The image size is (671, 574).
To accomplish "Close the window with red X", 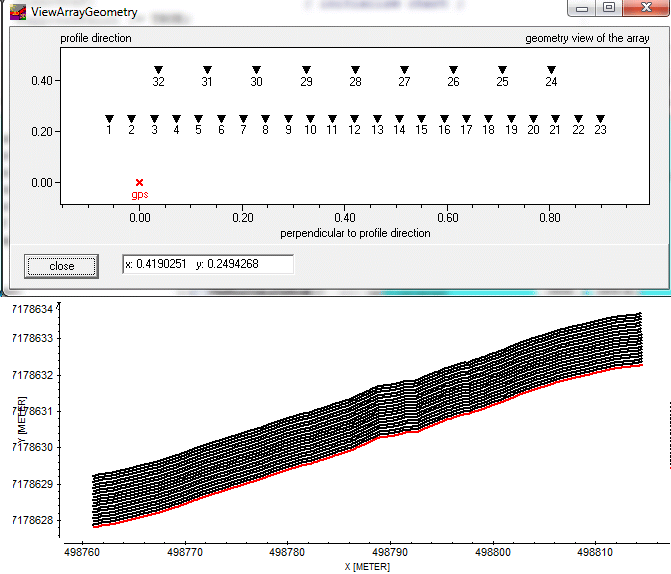I will (645, 9).
